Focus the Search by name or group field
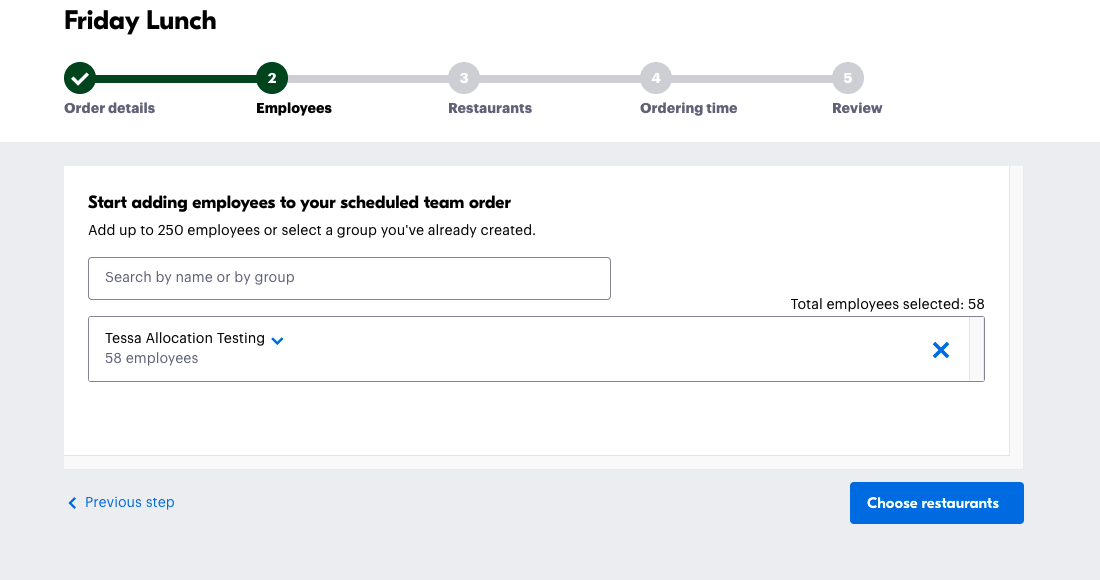Viewport: 1100px width, 580px height. click(x=349, y=278)
